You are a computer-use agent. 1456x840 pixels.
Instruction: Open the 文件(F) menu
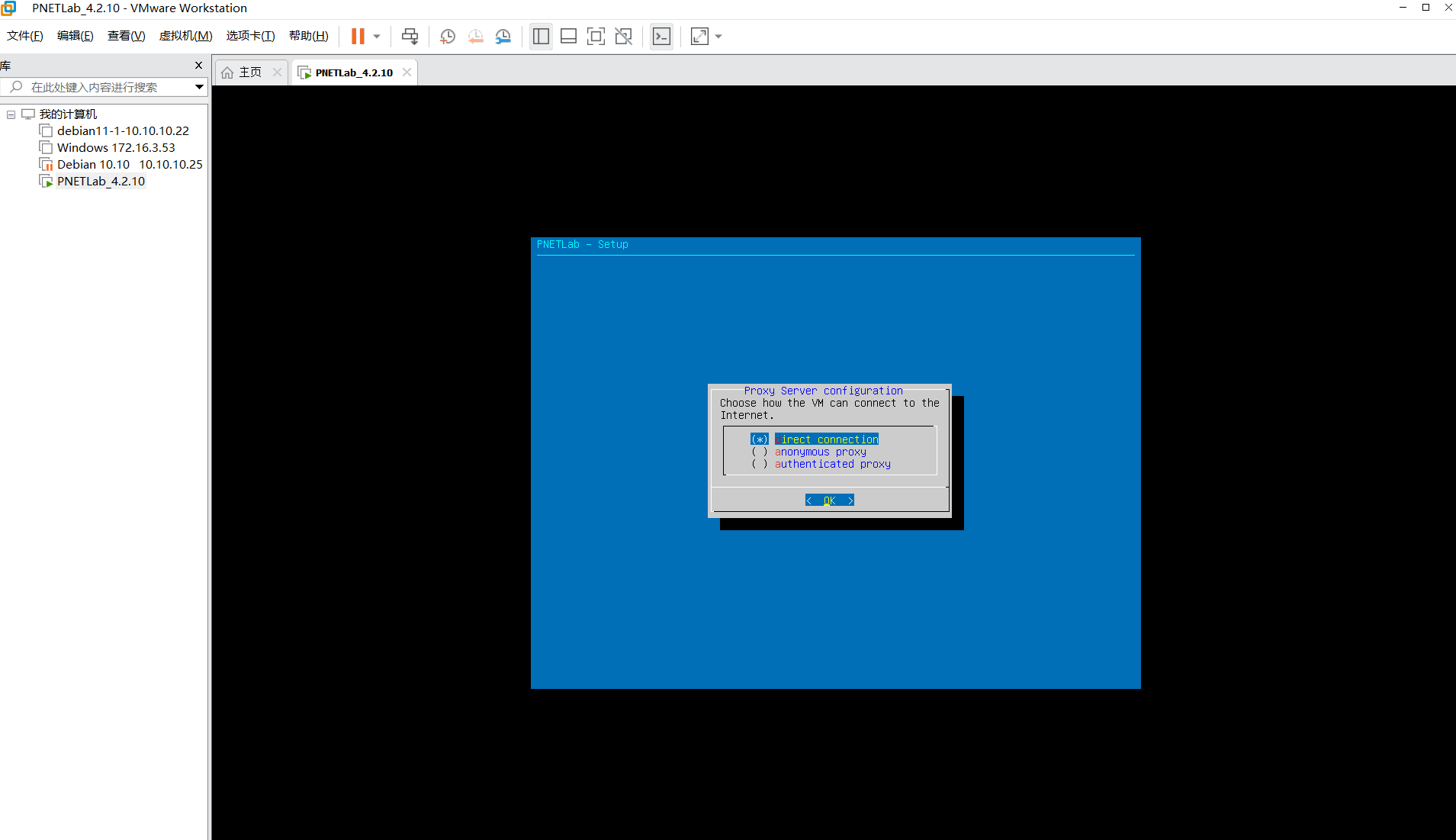tap(25, 36)
